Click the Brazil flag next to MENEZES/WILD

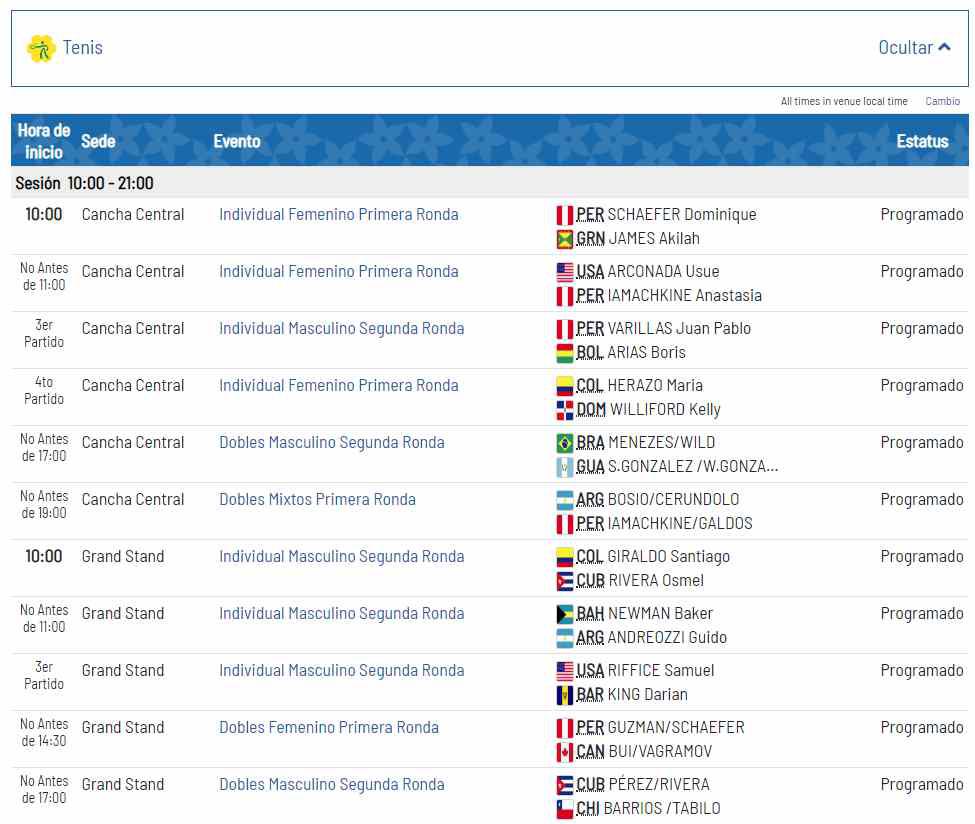tap(565, 443)
